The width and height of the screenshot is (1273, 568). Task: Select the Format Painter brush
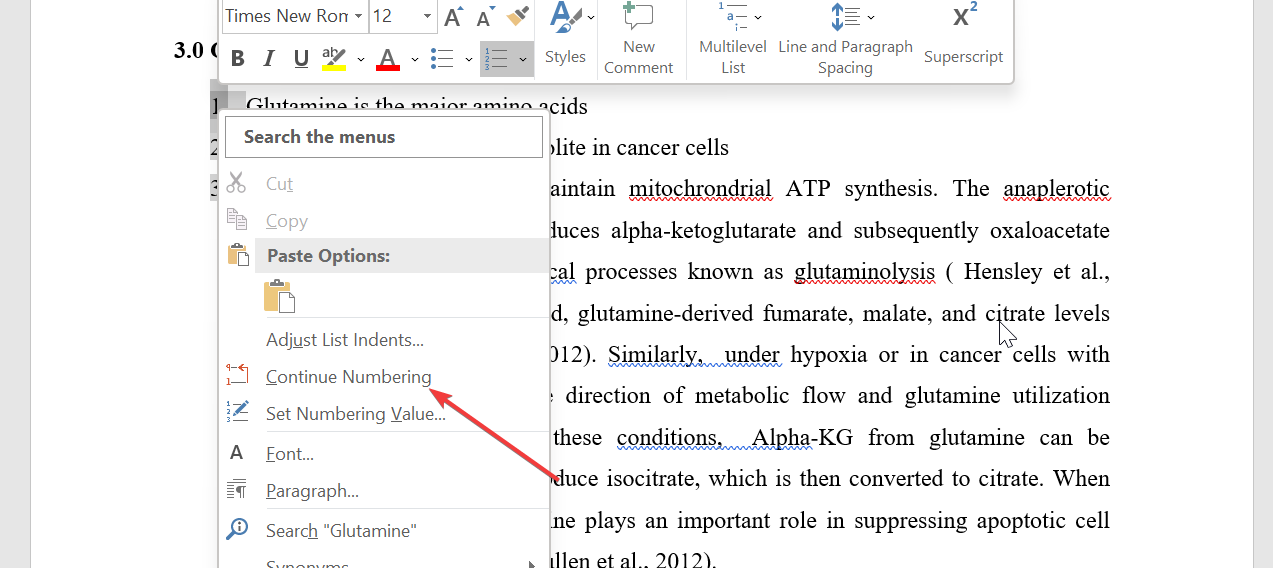(x=518, y=15)
